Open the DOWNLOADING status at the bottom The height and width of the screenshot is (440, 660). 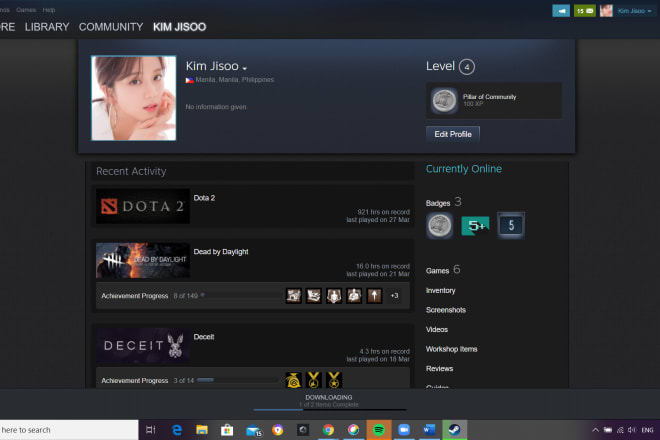click(329, 397)
